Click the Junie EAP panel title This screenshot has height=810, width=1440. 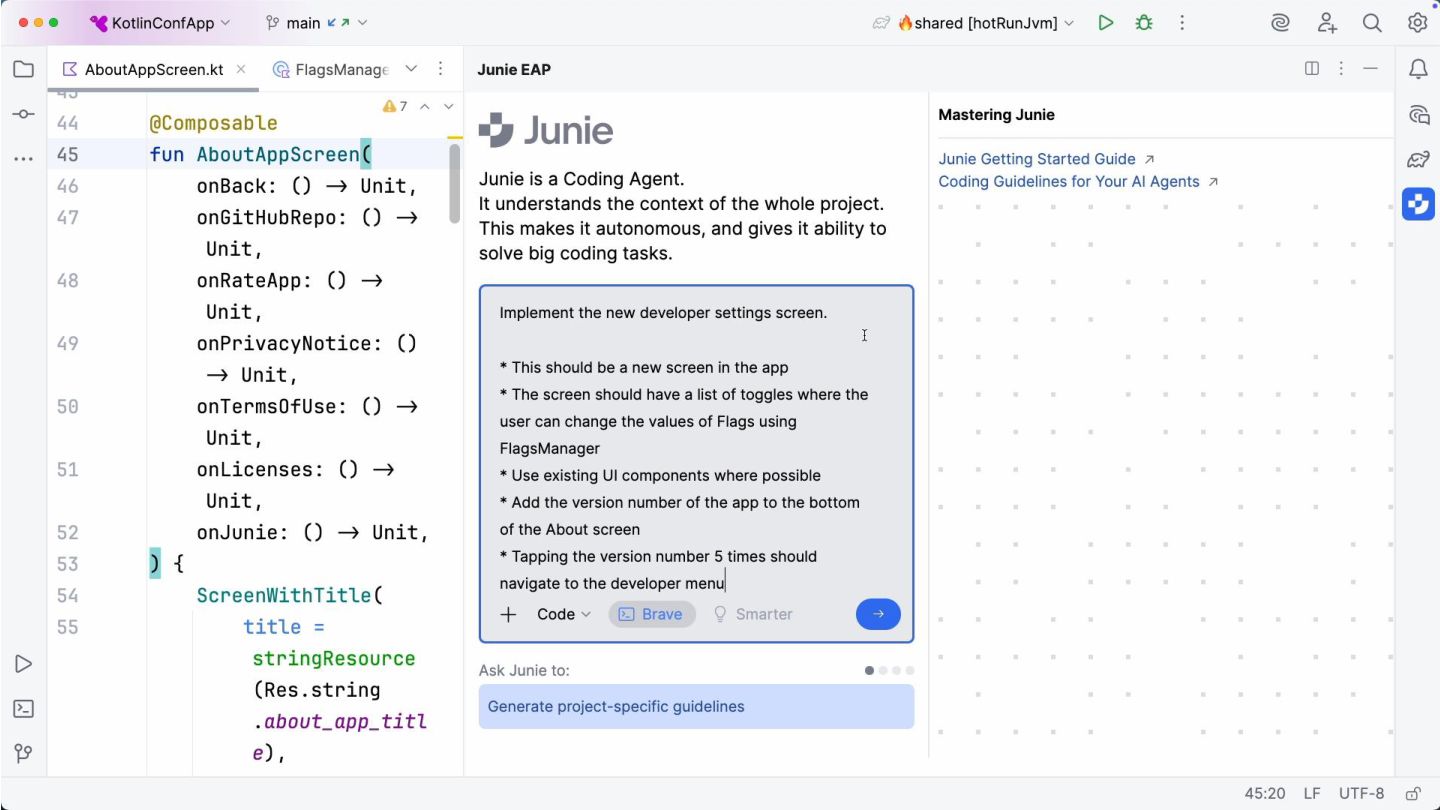(514, 69)
